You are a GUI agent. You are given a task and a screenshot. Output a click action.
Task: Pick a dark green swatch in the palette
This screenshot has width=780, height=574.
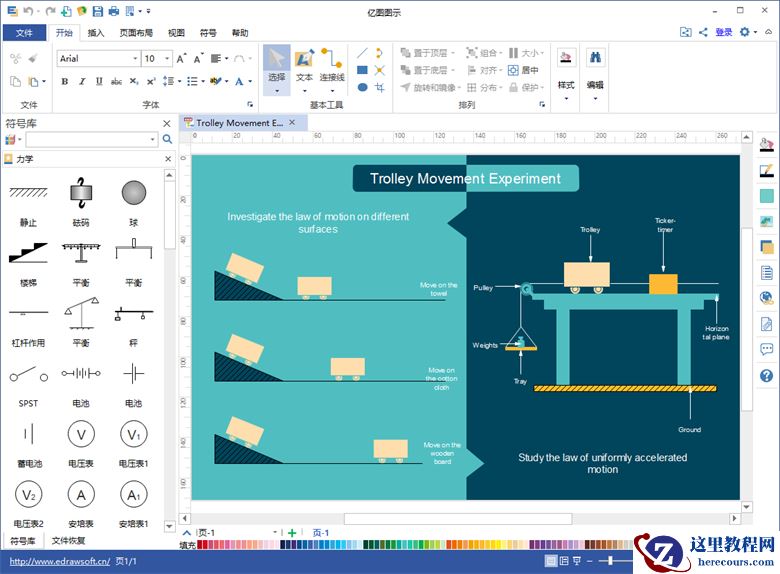366,545
